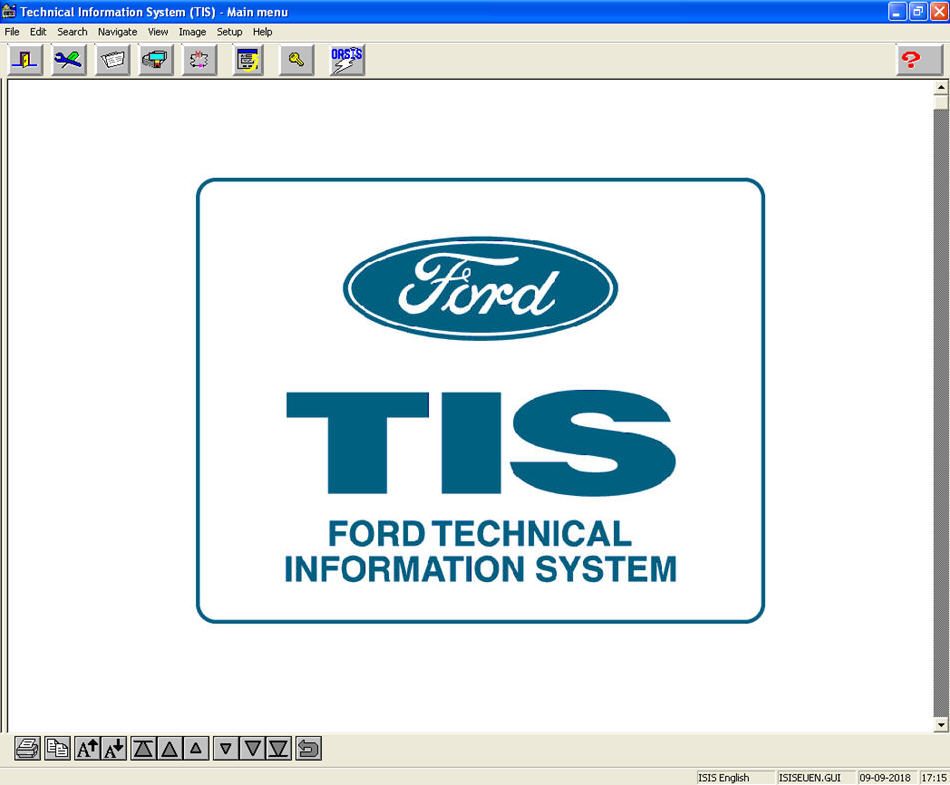Open the open-book manual icon
This screenshot has width=950, height=785.
pos(112,60)
